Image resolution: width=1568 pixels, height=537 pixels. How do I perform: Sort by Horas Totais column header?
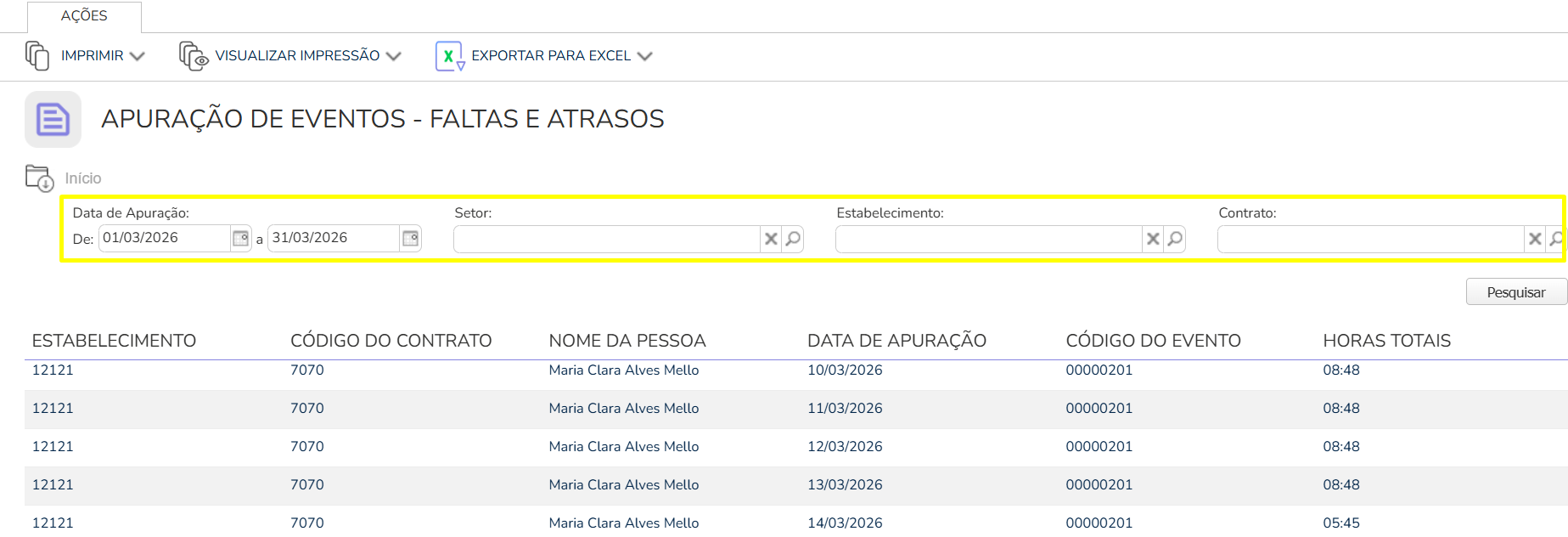(x=1386, y=341)
